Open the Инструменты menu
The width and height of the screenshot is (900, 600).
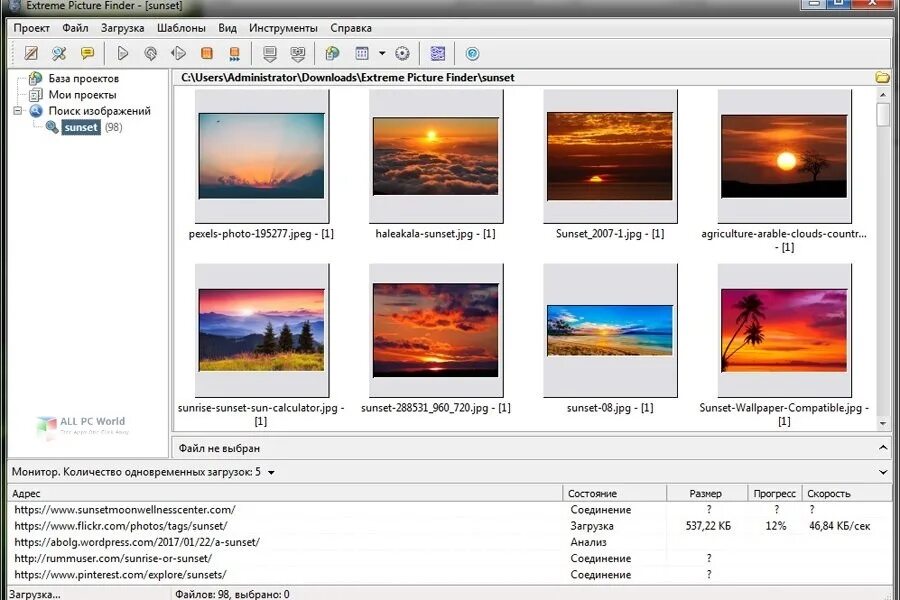point(283,28)
